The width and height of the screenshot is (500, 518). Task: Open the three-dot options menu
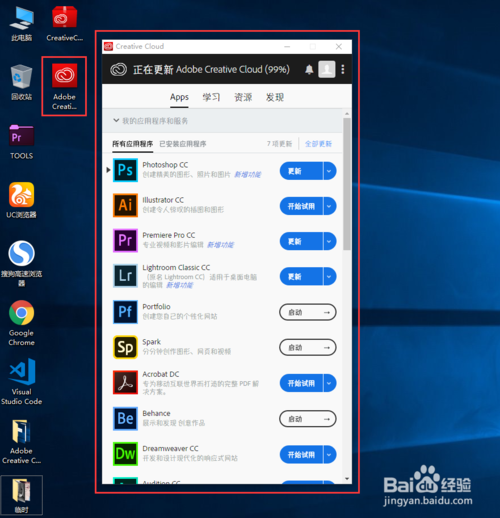pyautogui.click(x=343, y=69)
